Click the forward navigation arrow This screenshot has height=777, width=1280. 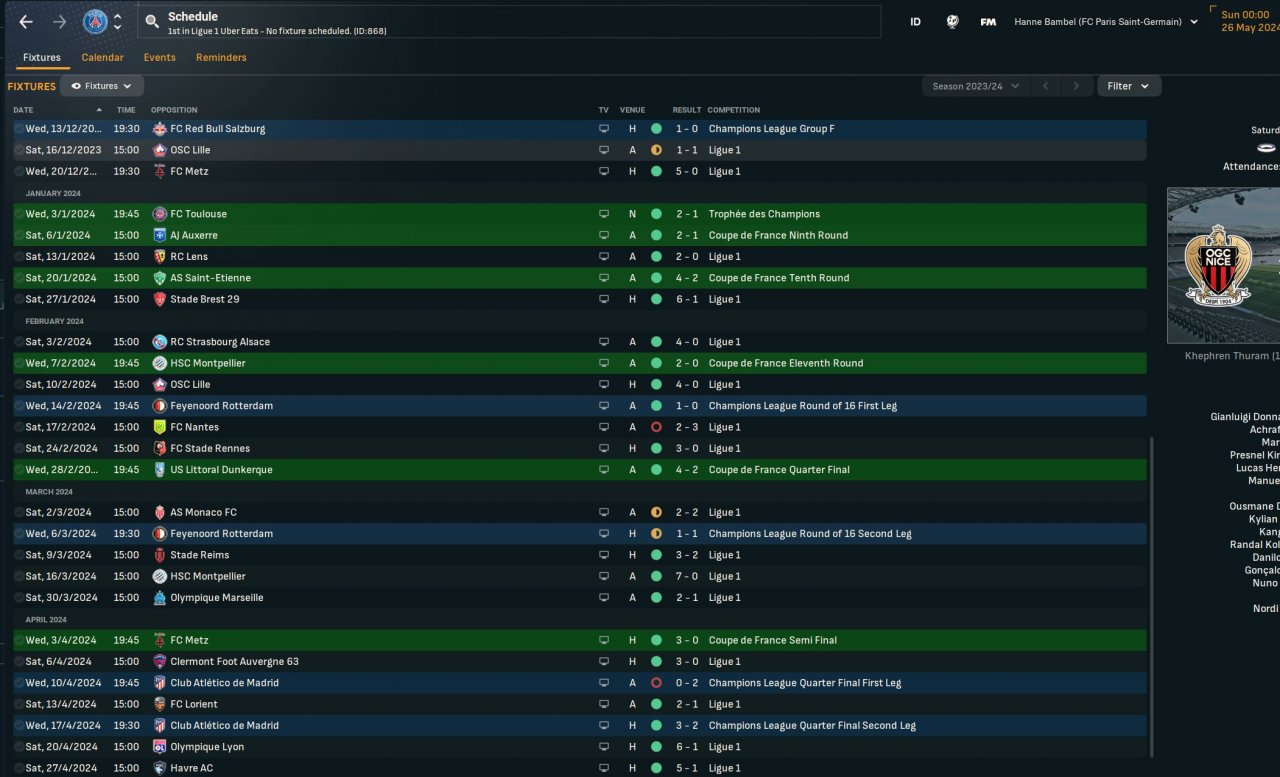(x=59, y=21)
